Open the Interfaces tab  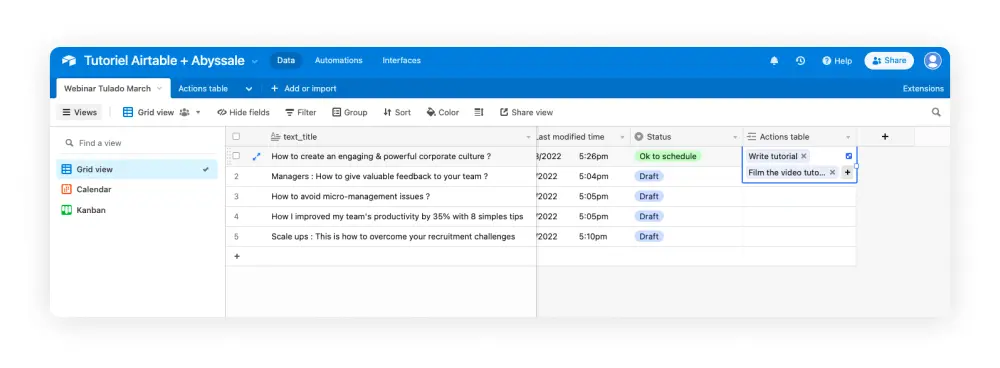[401, 61]
